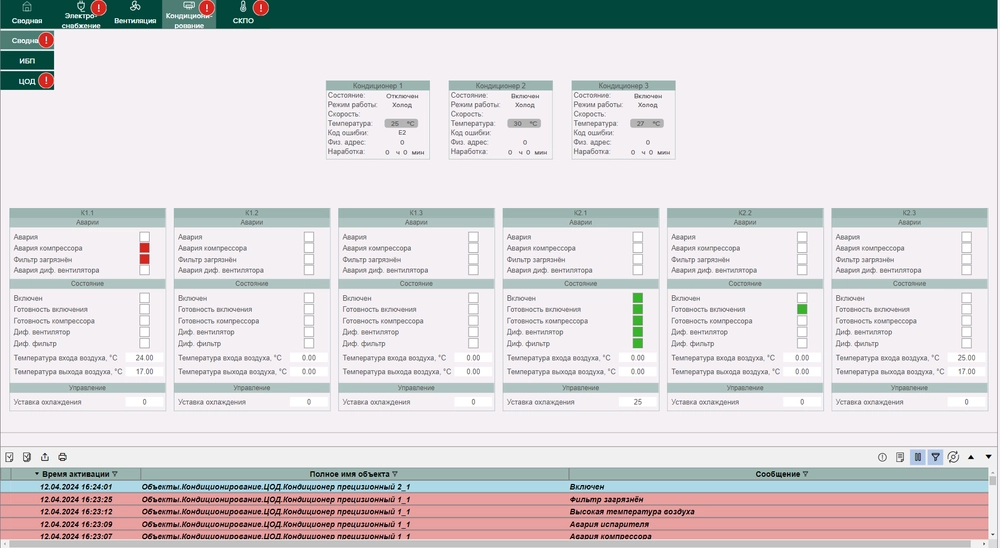Toggle К2.2 Готовность включения indicator
Image resolution: width=1000 pixels, height=548 pixels.
[802, 310]
